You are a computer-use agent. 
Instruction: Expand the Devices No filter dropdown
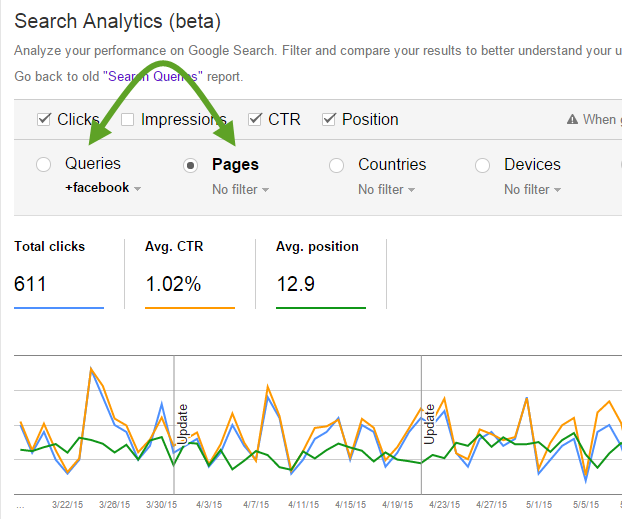(532, 190)
